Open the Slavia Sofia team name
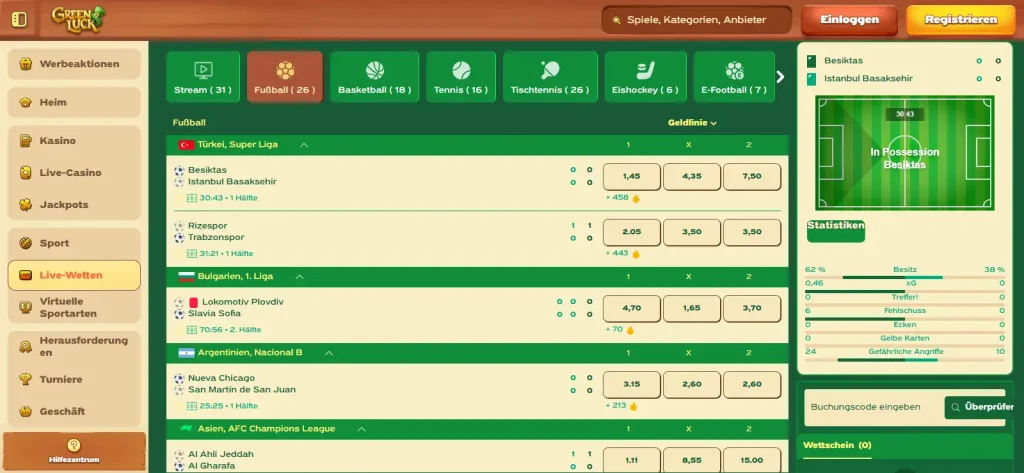The height and width of the screenshot is (473, 1024). point(214,314)
